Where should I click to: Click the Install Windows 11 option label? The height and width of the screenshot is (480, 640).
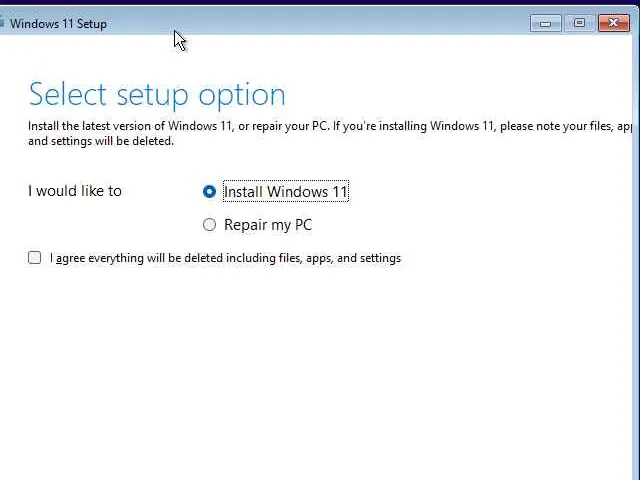285,192
